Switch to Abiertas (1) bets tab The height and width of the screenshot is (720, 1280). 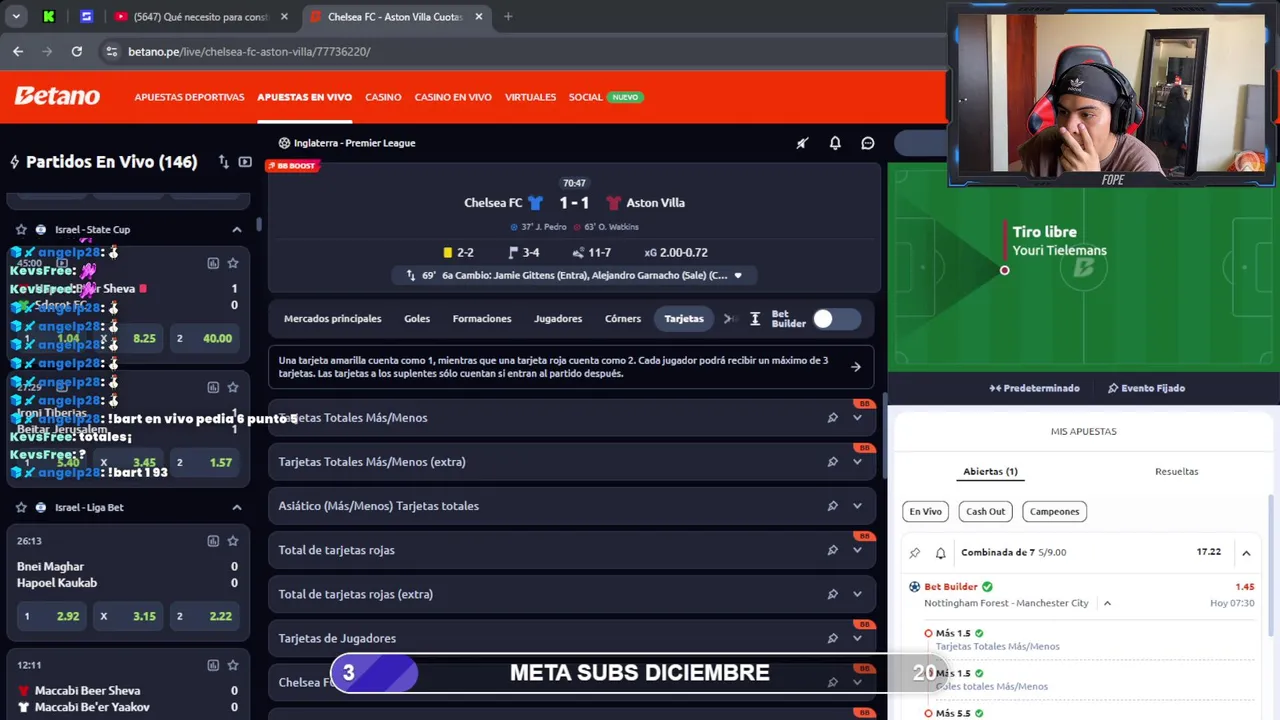[990, 472]
